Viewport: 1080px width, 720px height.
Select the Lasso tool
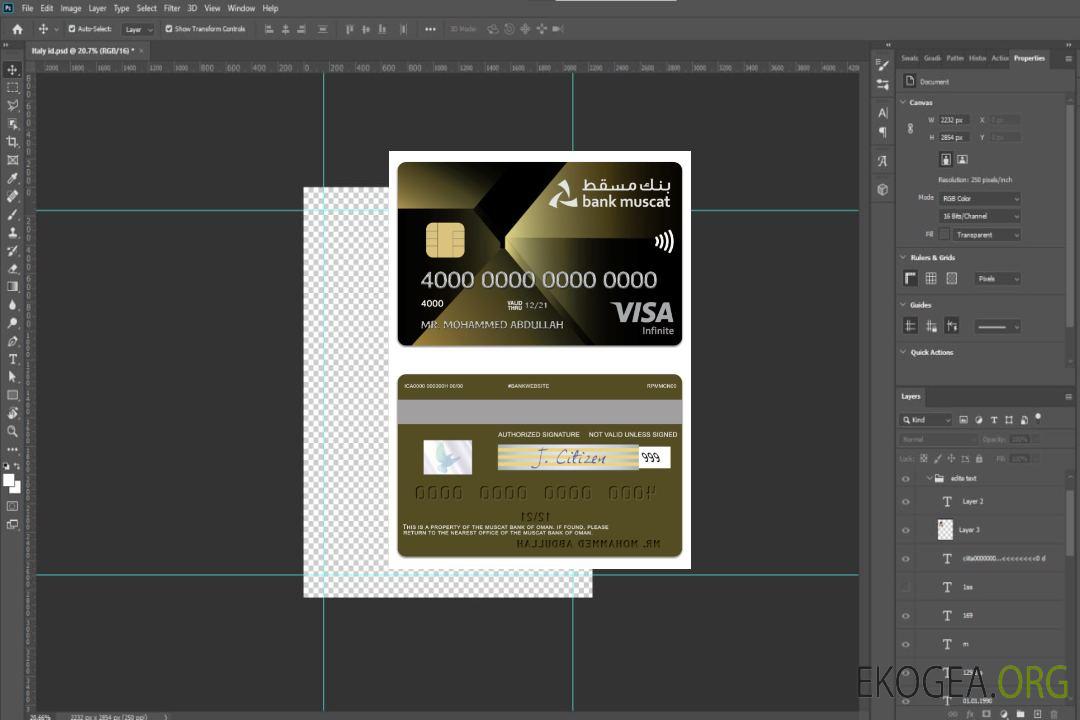(x=12, y=105)
